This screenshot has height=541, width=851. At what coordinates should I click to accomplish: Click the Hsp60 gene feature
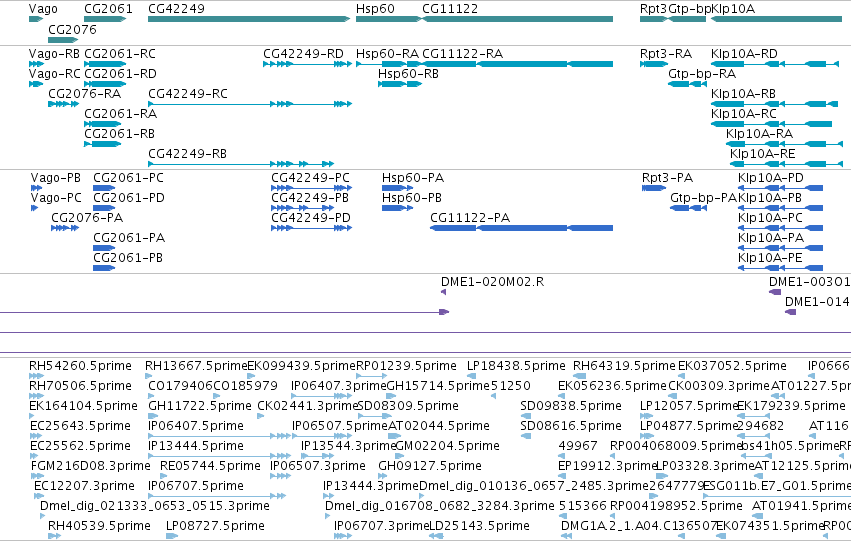point(389,19)
